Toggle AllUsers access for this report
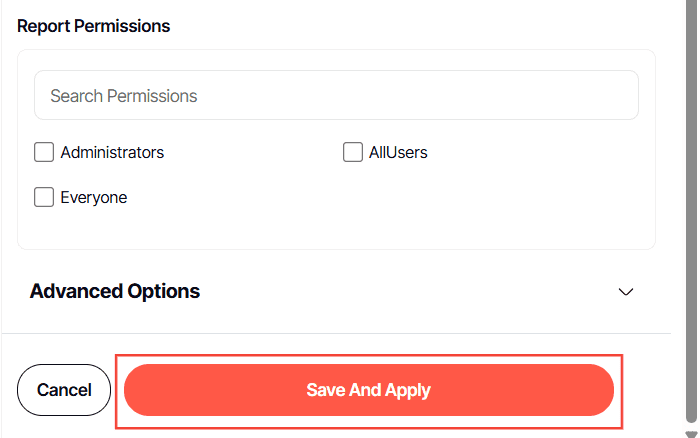Screen dimensions: 700x438 (352, 153)
